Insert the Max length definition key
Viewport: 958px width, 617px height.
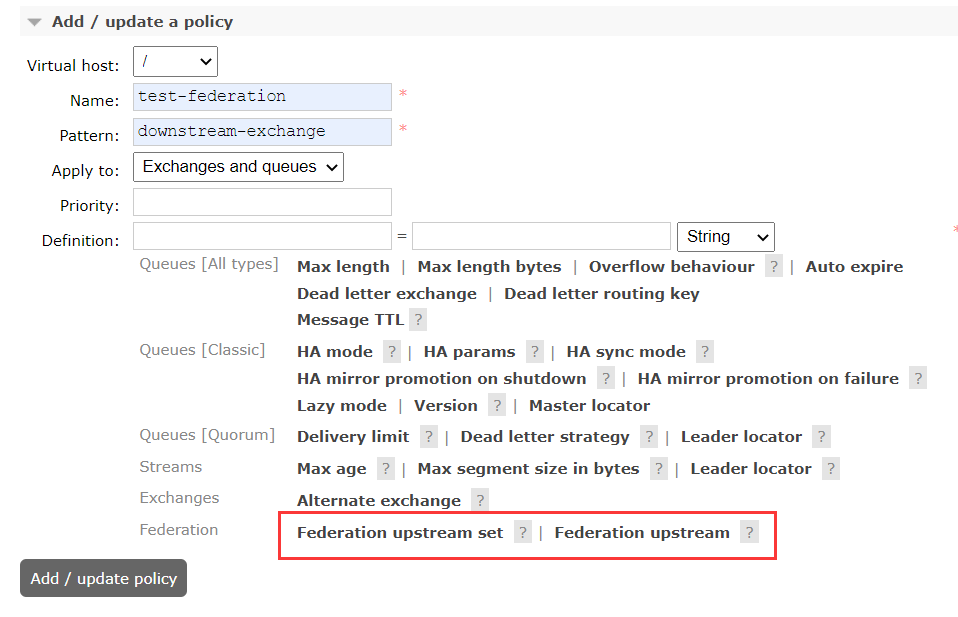(x=343, y=267)
